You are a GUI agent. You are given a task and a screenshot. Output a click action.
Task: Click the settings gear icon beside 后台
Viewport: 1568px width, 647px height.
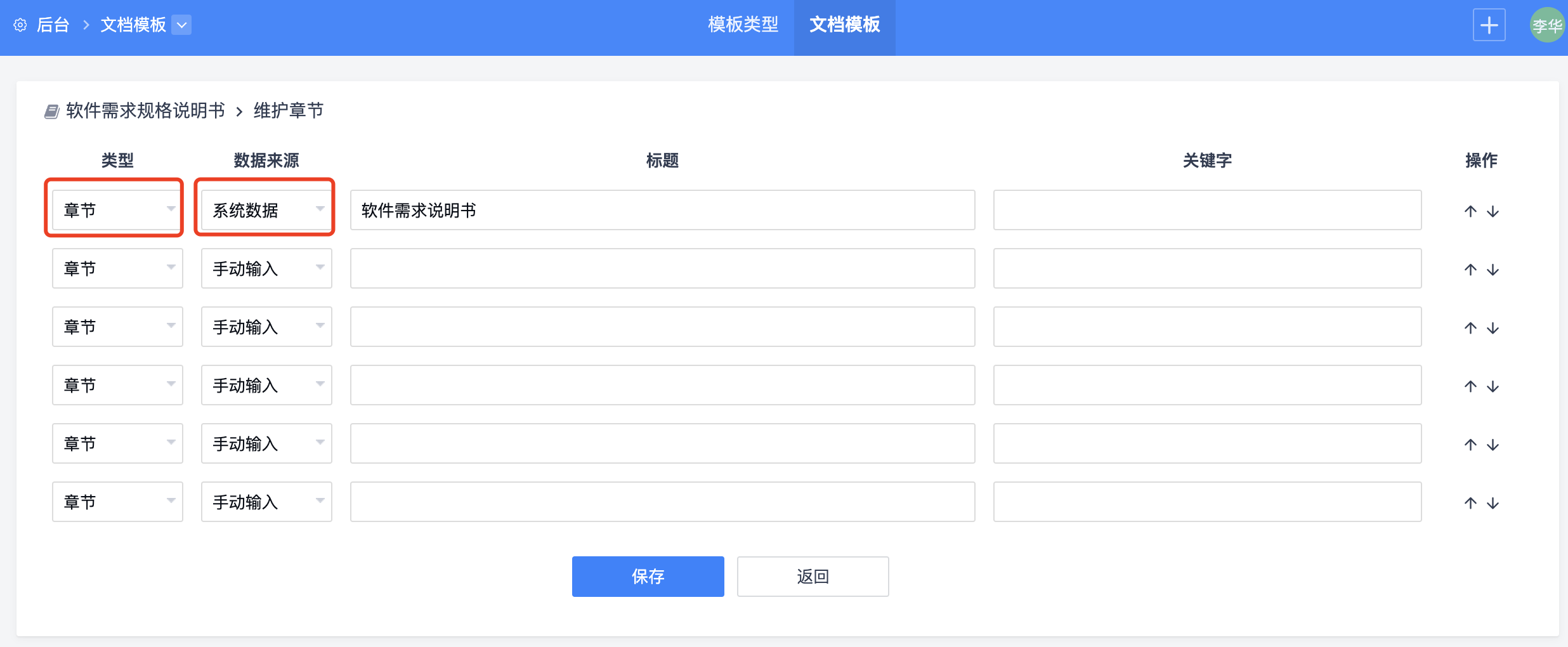(x=20, y=25)
